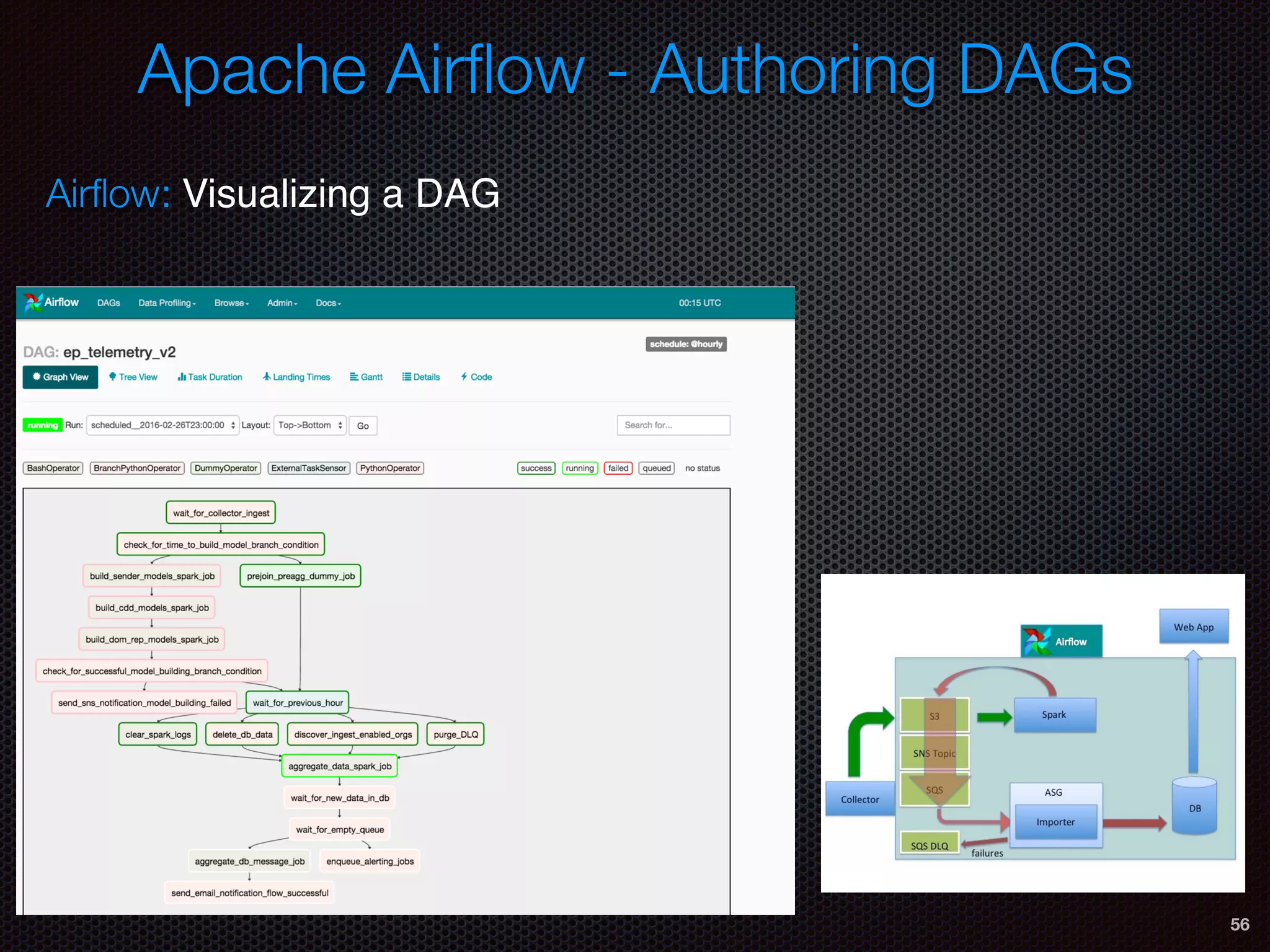Viewport: 1270px width, 952px height.
Task: Select the delete_db_data node
Action: point(242,734)
